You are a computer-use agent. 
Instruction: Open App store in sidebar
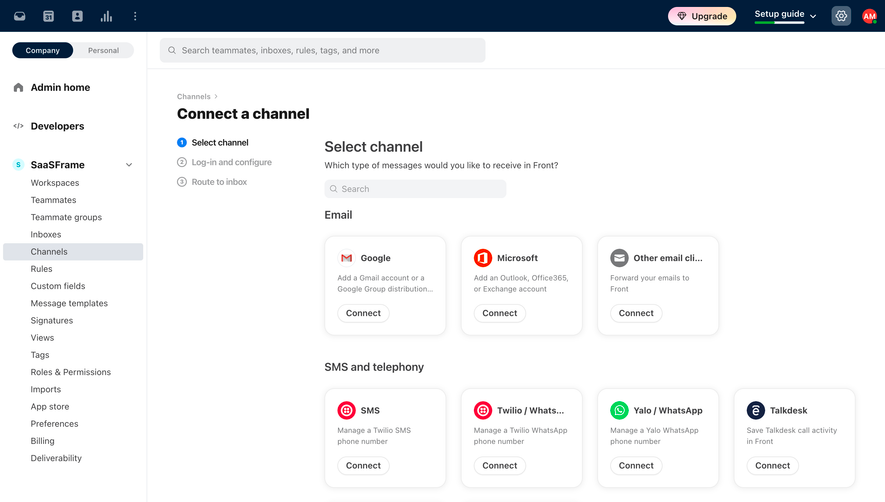[x=50, y=407]
